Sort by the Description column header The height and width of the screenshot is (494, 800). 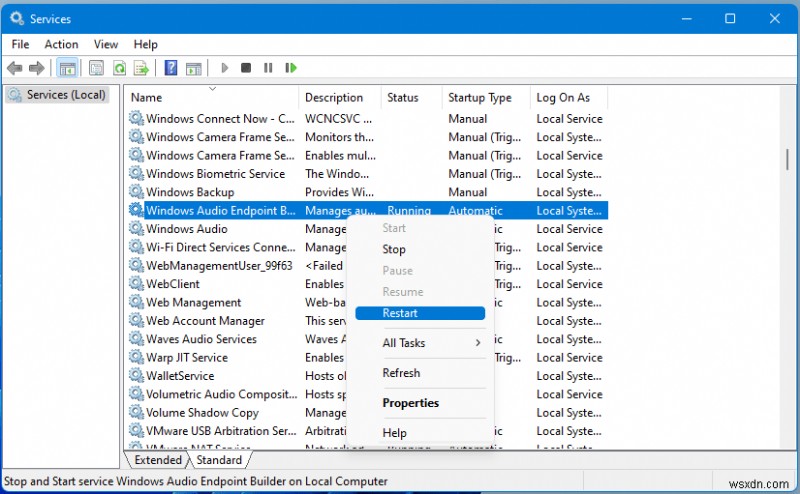coord(340,97)
